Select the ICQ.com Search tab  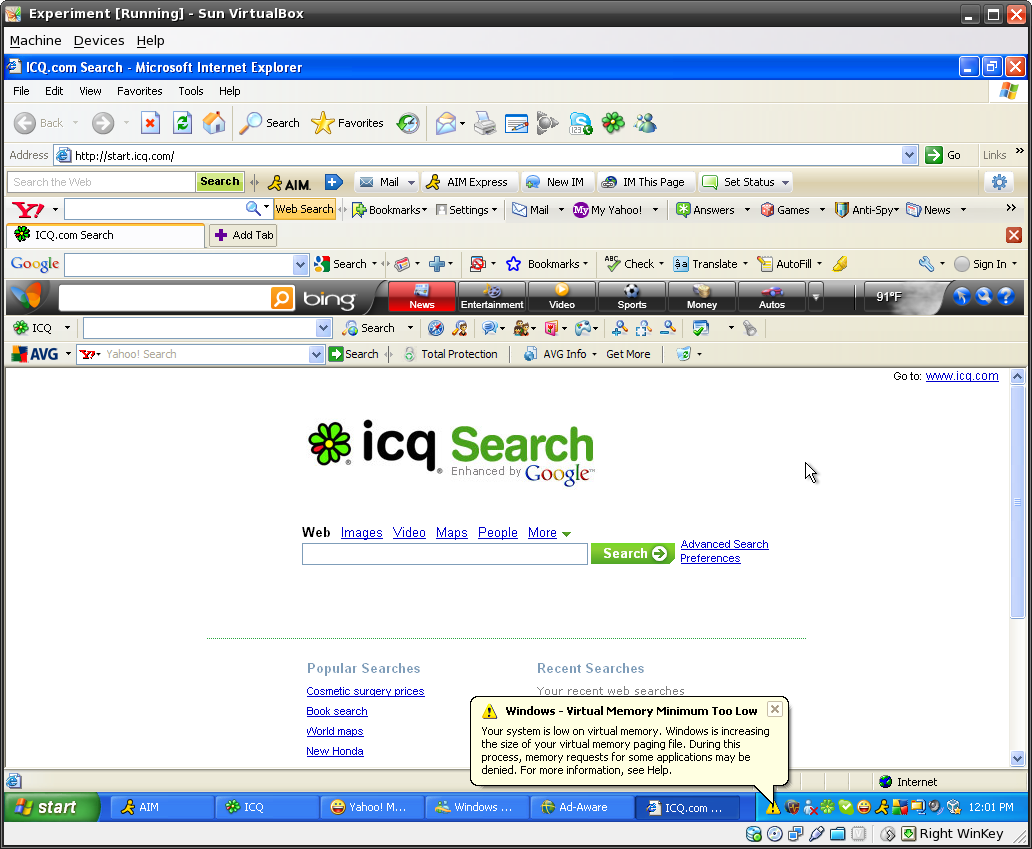tap(105, 235)
